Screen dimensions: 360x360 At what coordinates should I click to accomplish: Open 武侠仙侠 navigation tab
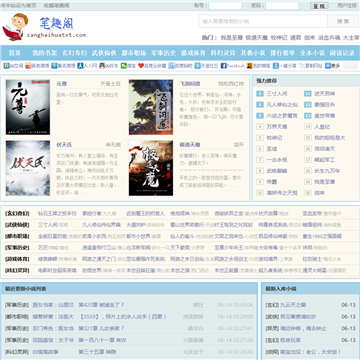point(104,53)
